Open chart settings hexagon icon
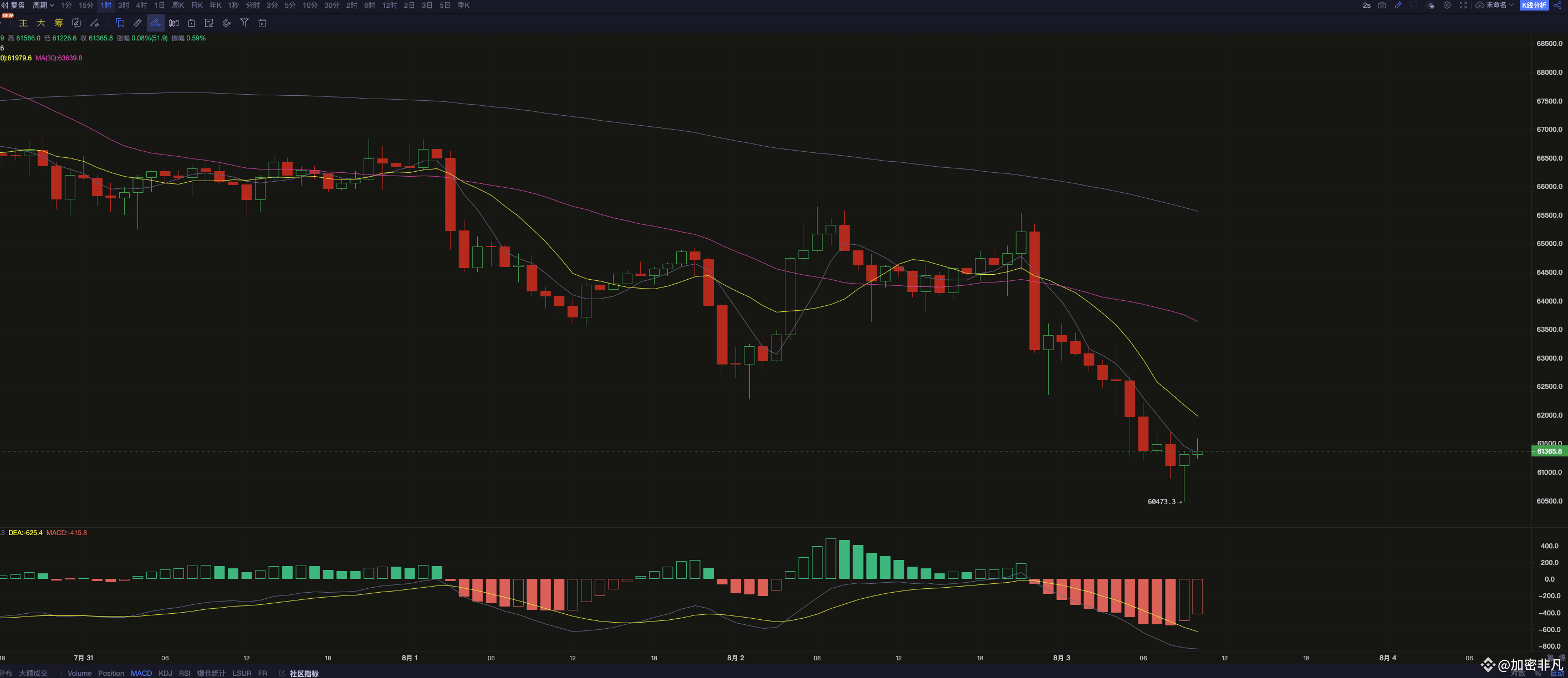1568x678 pixels. [1447, 5]
